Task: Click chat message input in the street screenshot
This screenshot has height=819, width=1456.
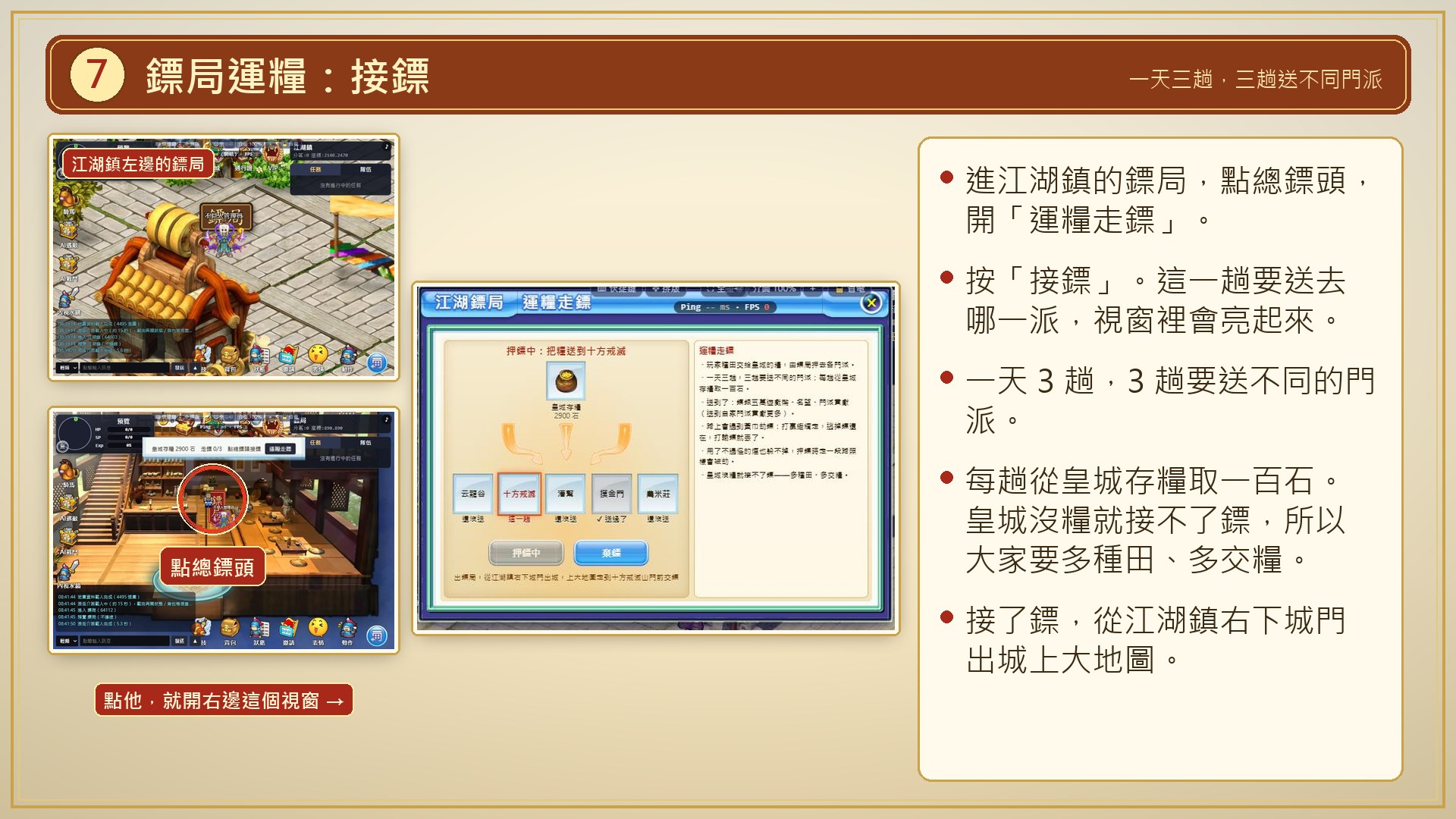Action: click(124, 368)
